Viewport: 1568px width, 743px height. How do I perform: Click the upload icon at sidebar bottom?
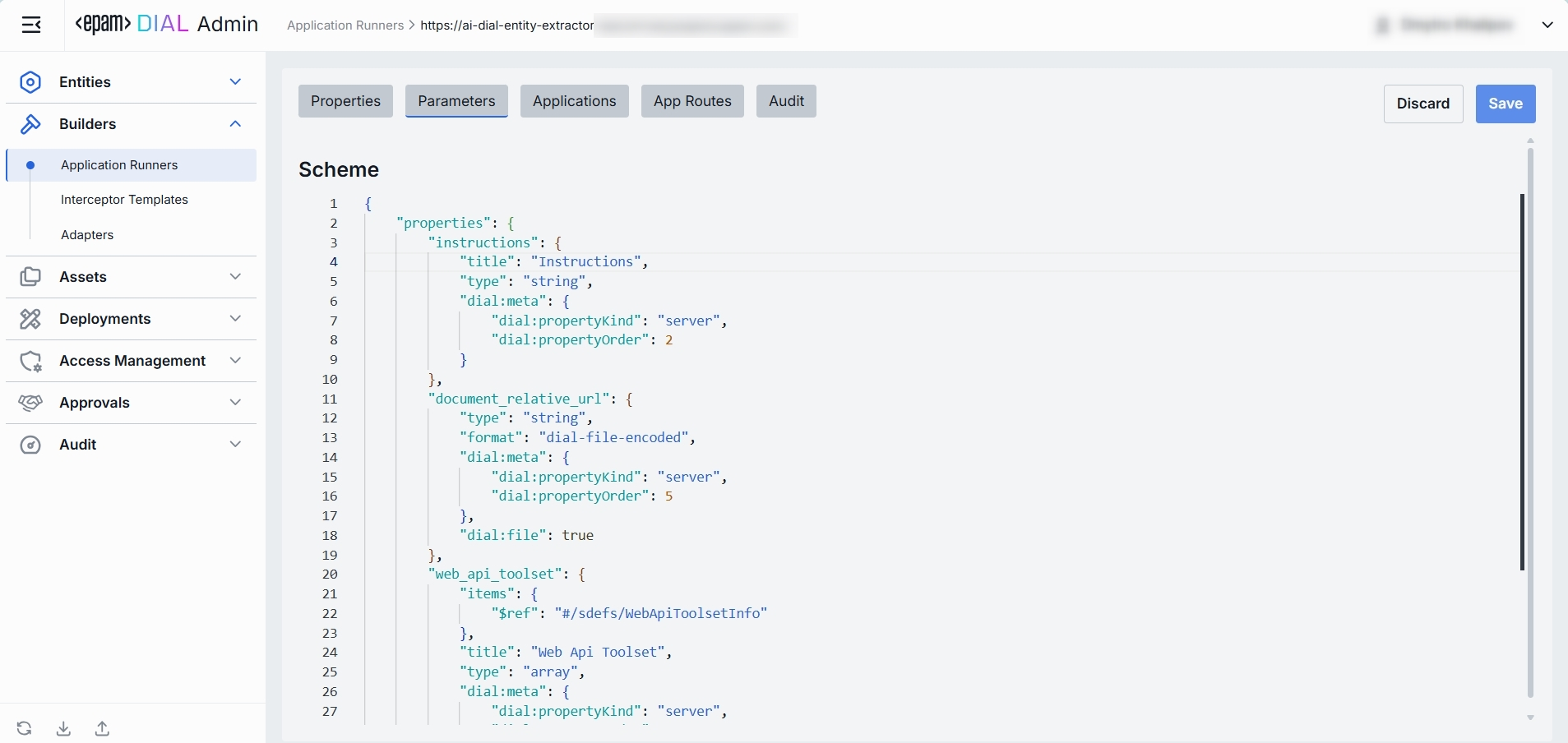102,728
